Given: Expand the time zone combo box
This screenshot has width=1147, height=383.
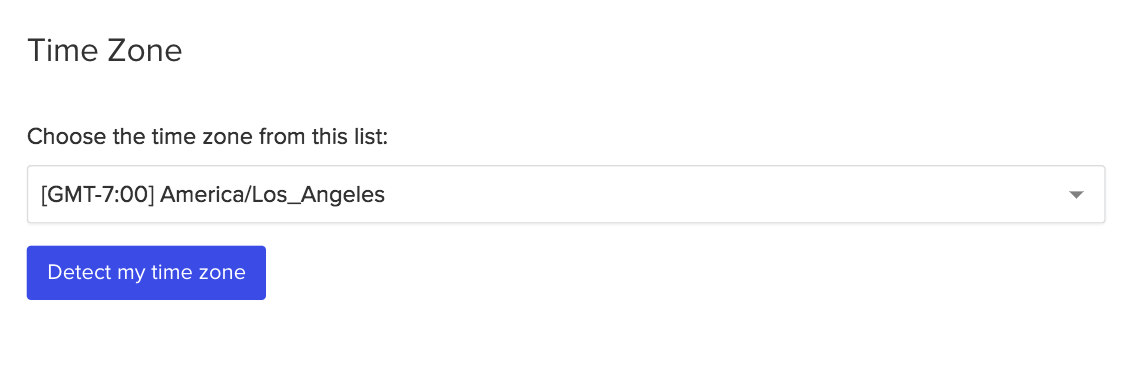Looking at the screenshot, I should (x=565, y=194).
